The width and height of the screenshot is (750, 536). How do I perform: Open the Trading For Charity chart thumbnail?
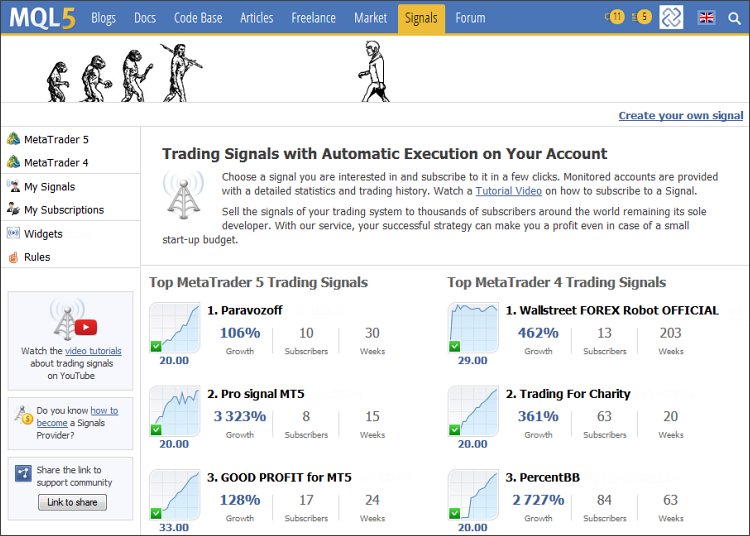click(x=473, y=411)
